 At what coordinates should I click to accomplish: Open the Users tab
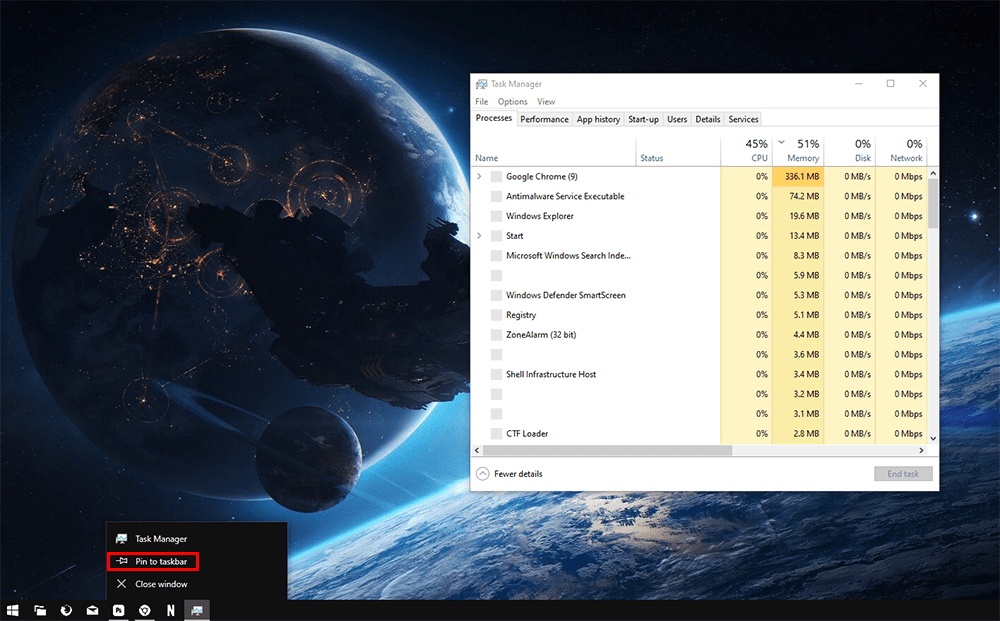677,119
